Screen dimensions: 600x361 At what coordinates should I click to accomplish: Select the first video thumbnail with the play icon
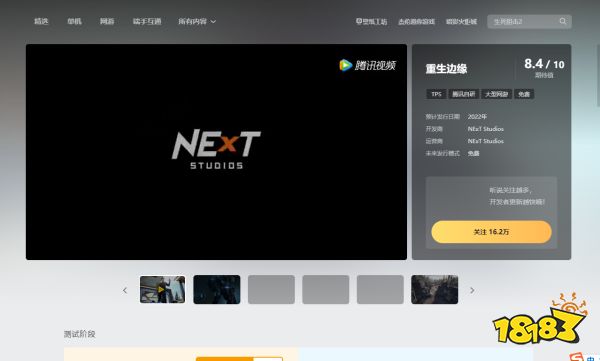162,289
